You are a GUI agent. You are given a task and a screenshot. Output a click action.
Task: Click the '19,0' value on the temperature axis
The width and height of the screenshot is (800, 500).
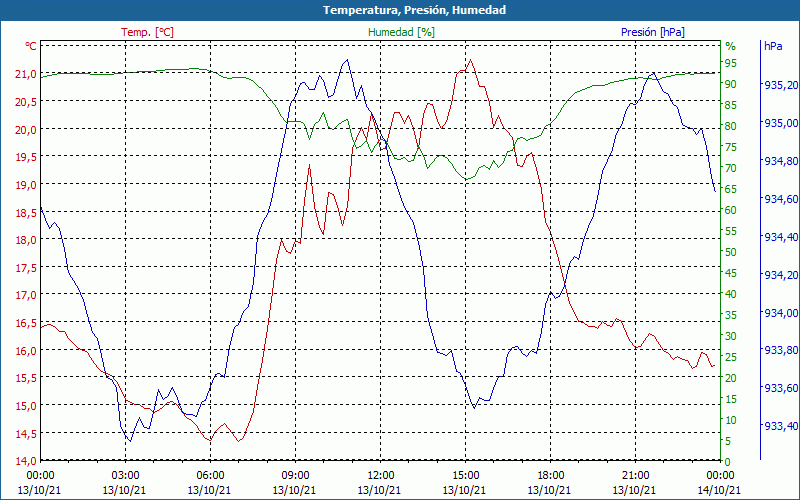pyautogui.click(x=26, y=185)
